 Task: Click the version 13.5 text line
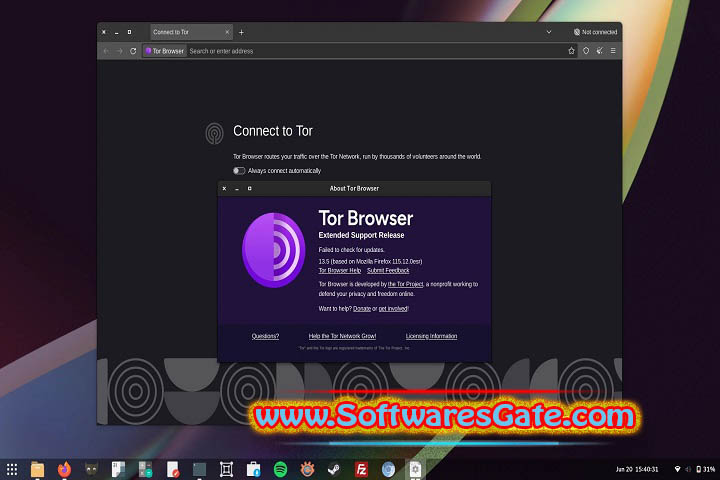point(370,261)
